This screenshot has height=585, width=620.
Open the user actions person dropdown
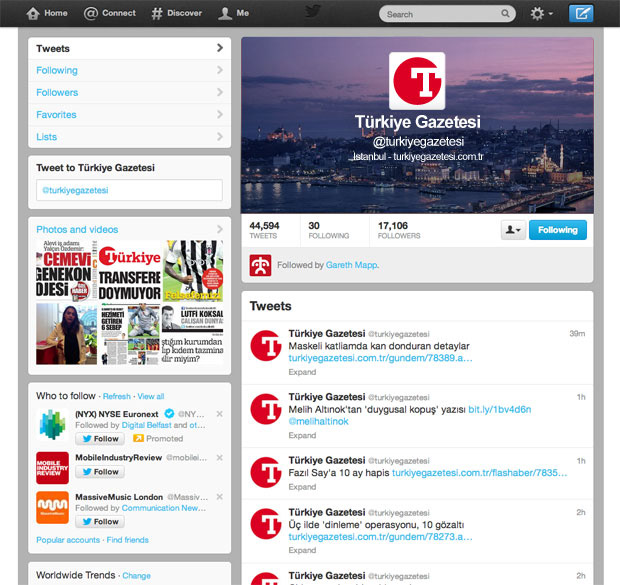513,230
